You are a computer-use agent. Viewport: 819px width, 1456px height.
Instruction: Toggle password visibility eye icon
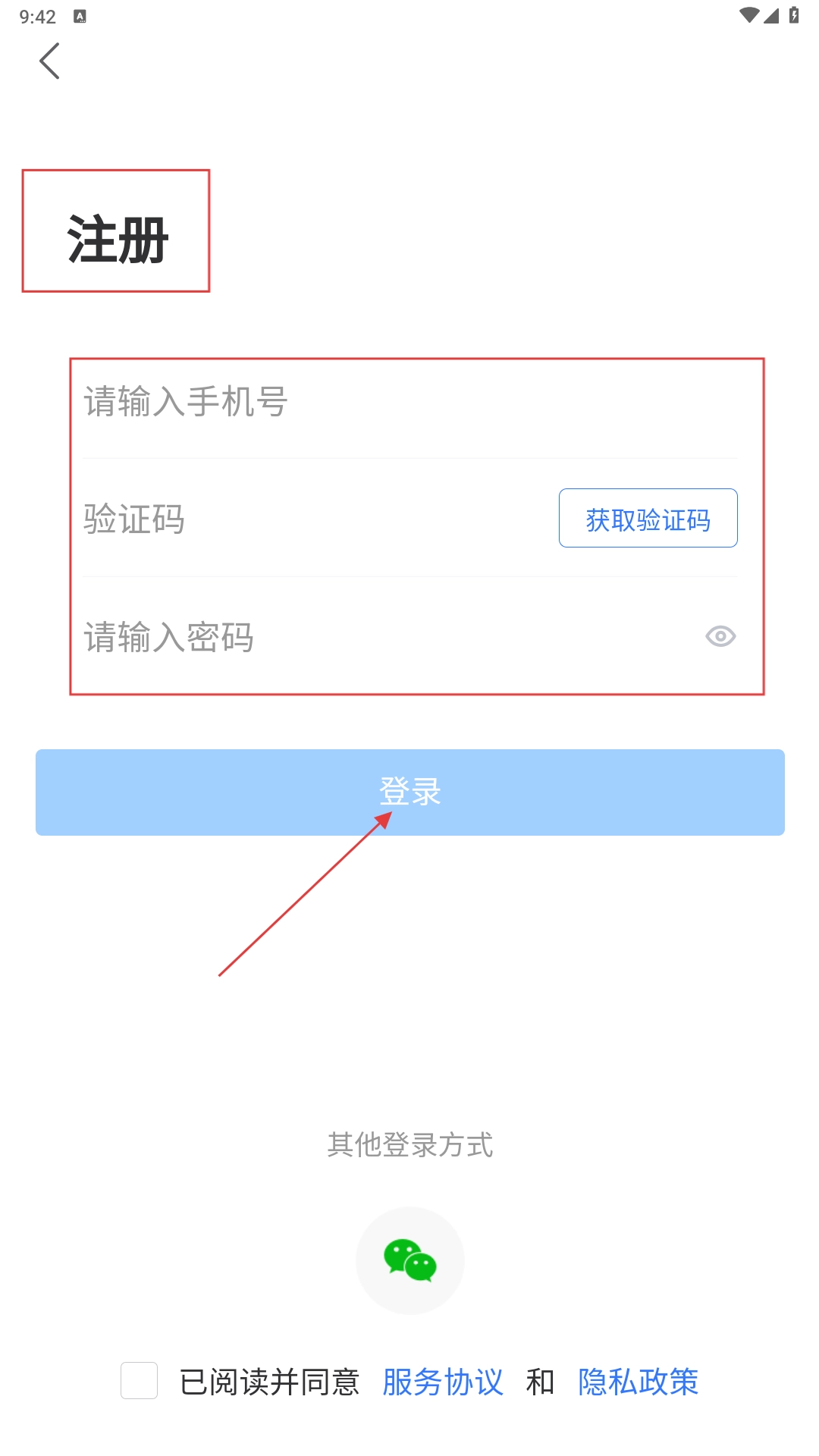720,636
